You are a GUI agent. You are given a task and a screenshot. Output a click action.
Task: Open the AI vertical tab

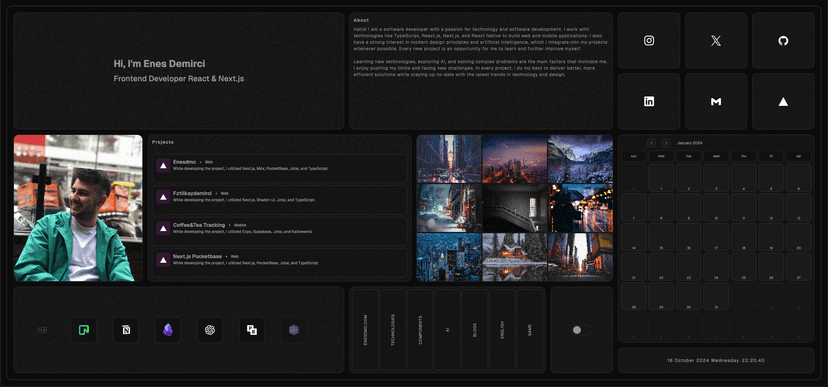click(x=447, y=330)
